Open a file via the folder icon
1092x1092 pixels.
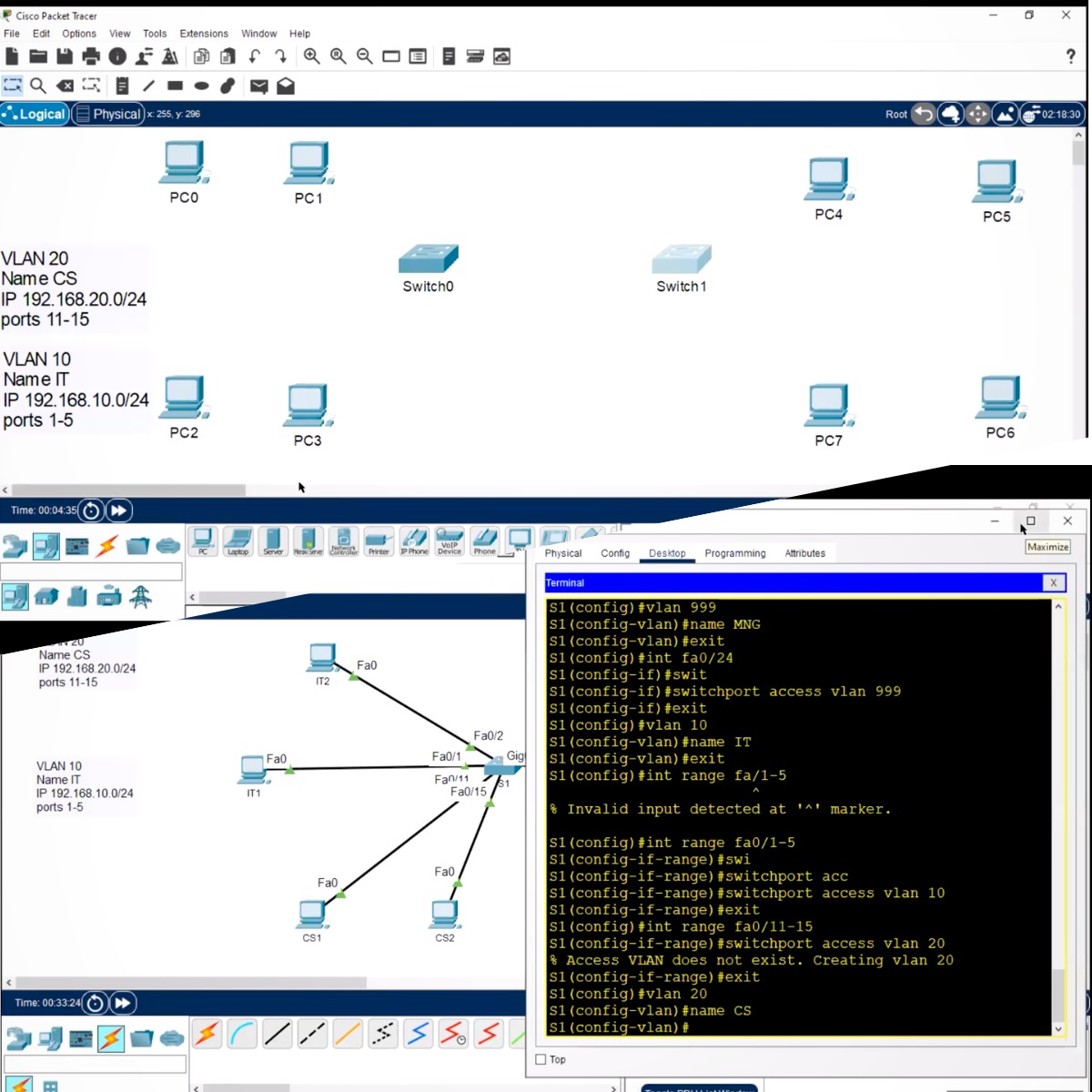tap(38, 56)
